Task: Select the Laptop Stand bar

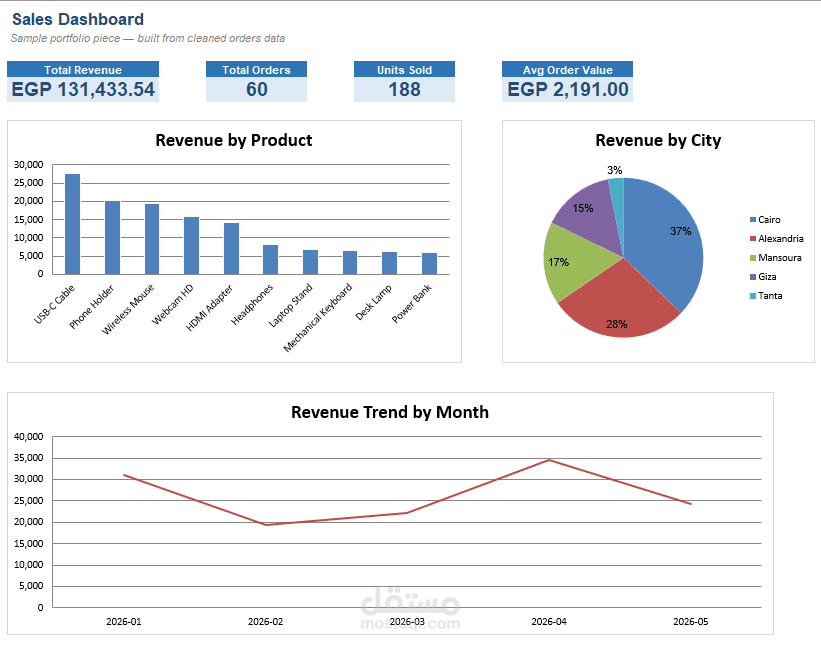Action: (310, 262)
